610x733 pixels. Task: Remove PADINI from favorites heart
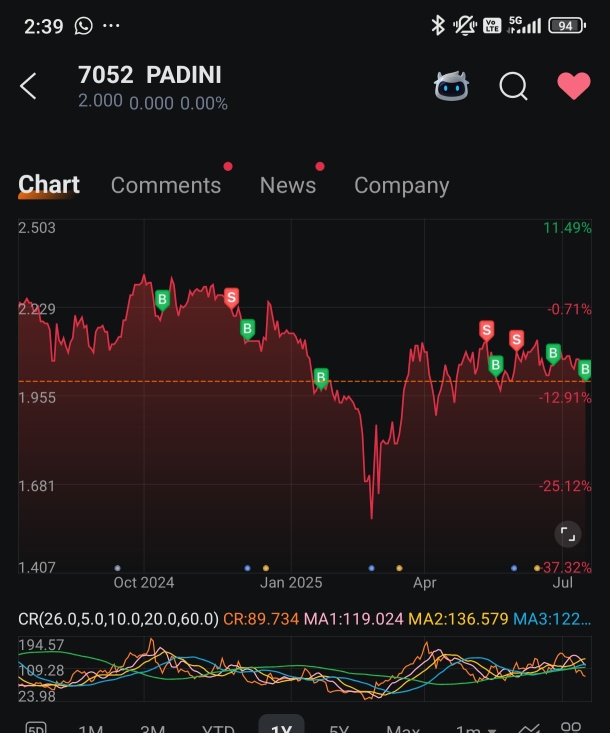click(x=574, y=86)
